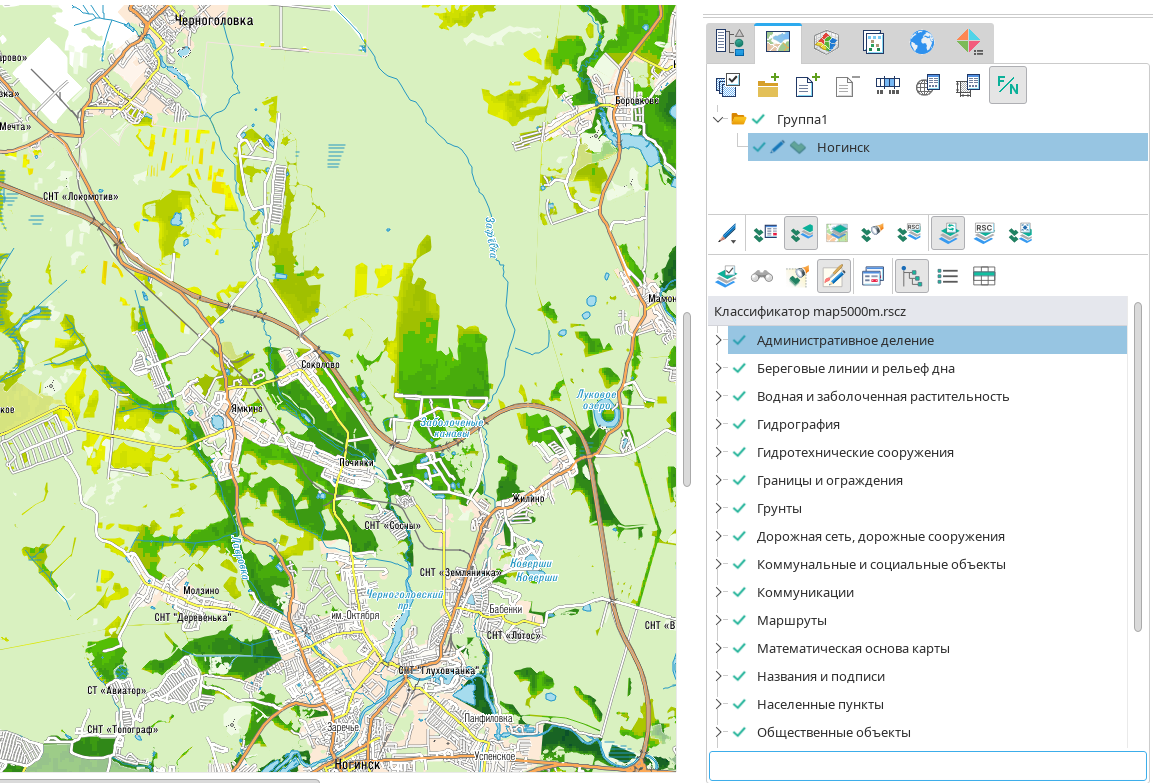Screen dimensions: 1156x783
Task: Switch to the globe tab
Action: click(x=921, y=42)
